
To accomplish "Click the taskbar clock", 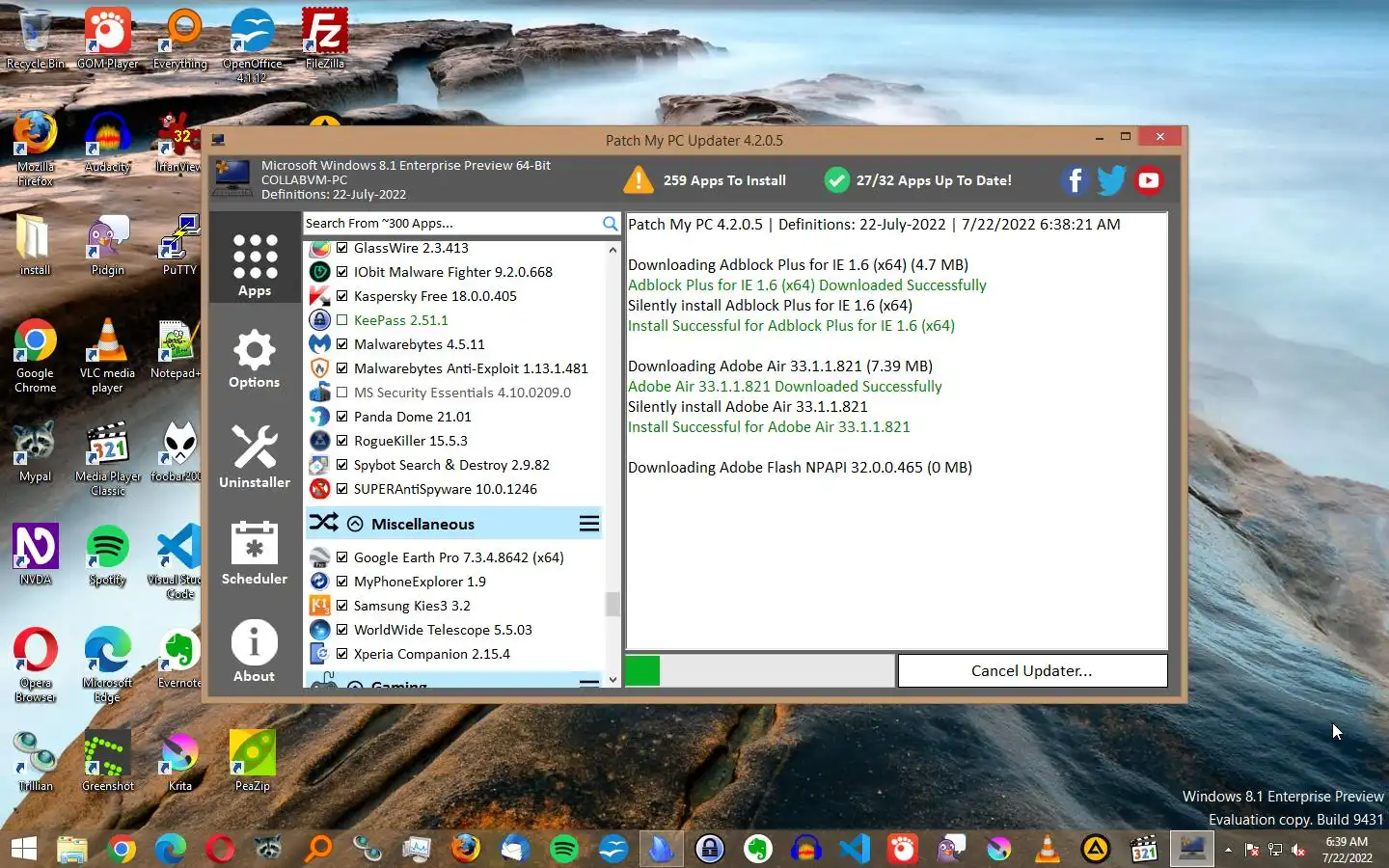I will [1347, 850].
